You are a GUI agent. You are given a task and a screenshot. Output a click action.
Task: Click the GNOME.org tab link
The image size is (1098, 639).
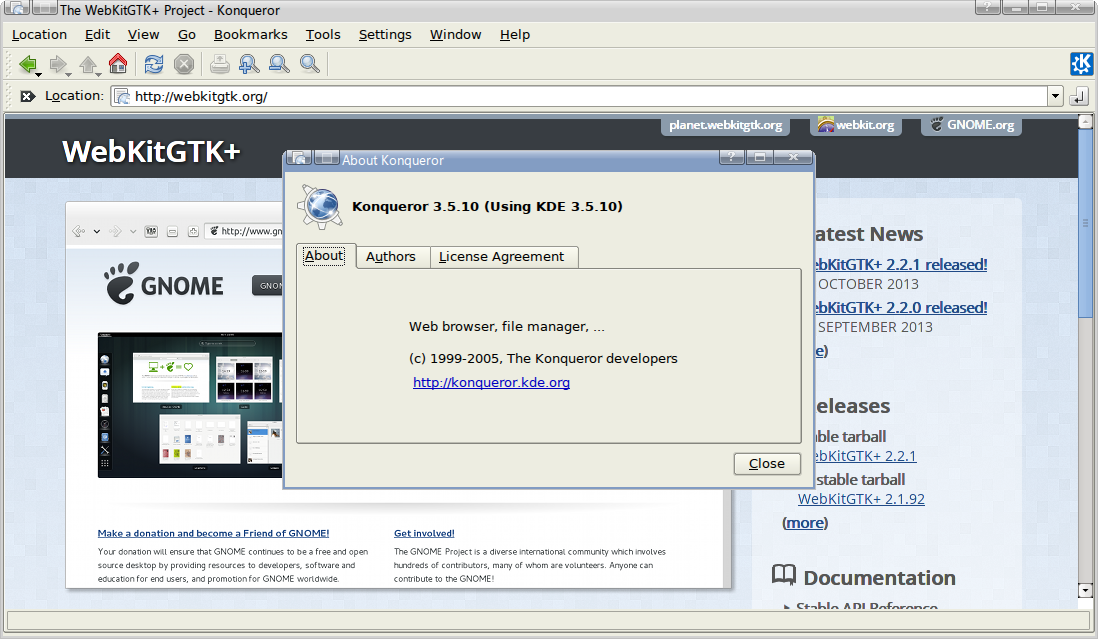click(972, 125)
